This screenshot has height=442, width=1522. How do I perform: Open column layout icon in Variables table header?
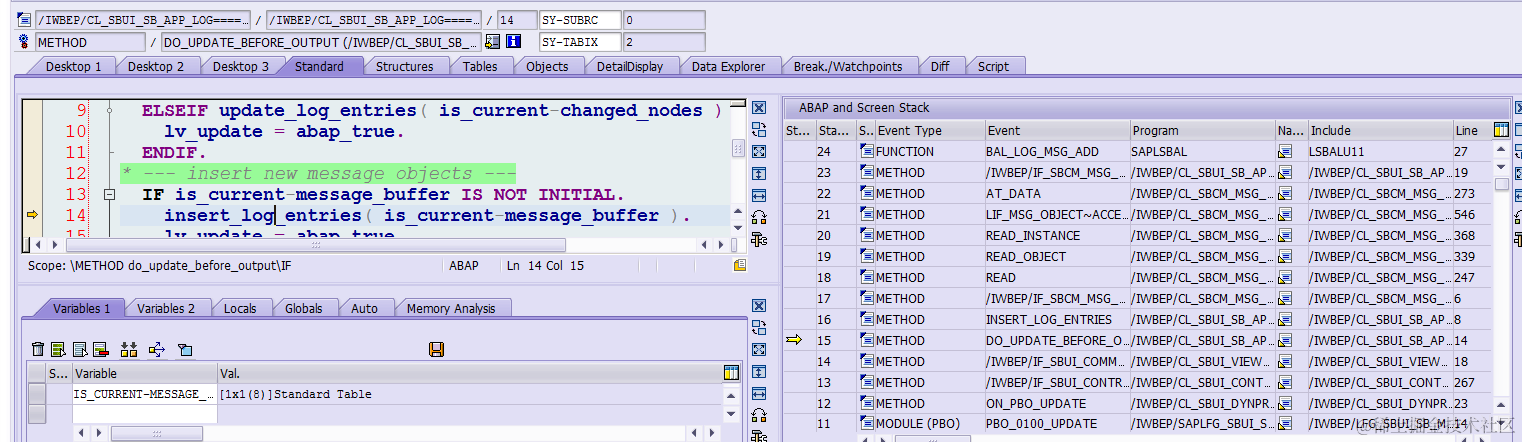click(x=731, y=373)
